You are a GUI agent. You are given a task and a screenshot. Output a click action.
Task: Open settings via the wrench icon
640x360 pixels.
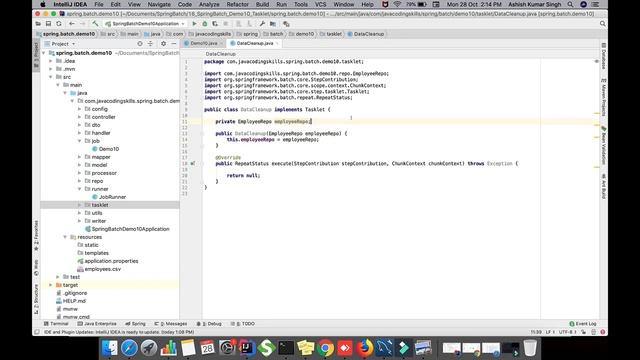[262, 24]
